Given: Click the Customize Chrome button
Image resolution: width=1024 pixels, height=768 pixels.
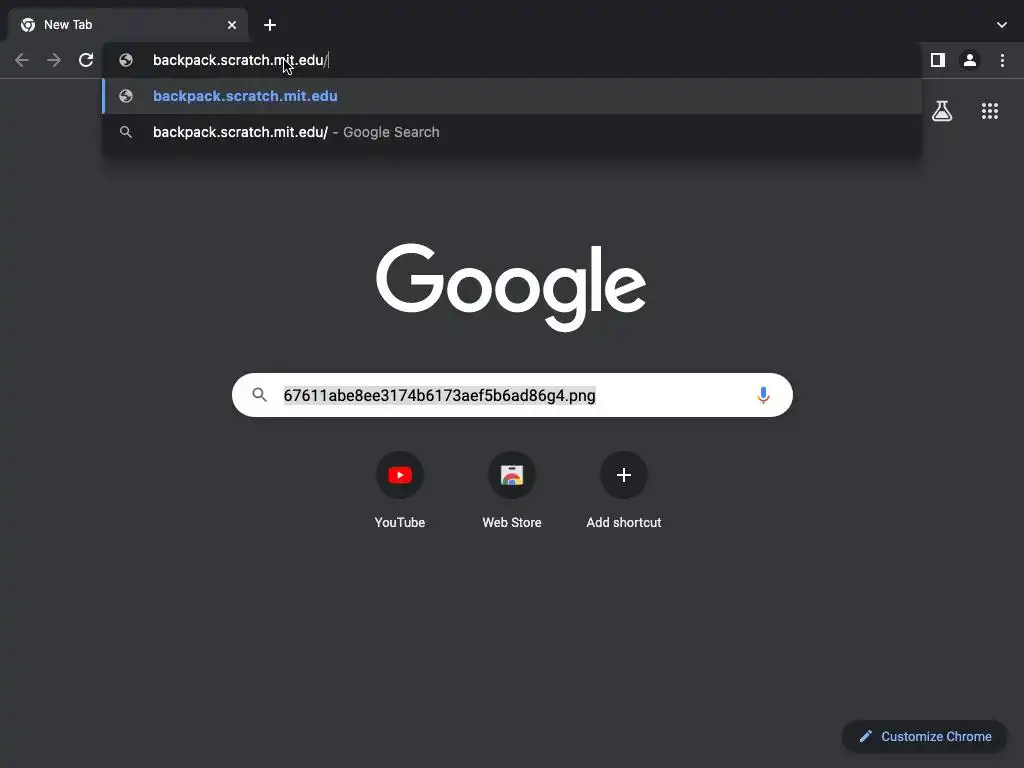Looking at the screenshot, I should pyautogui.click(x=925, y=736).
